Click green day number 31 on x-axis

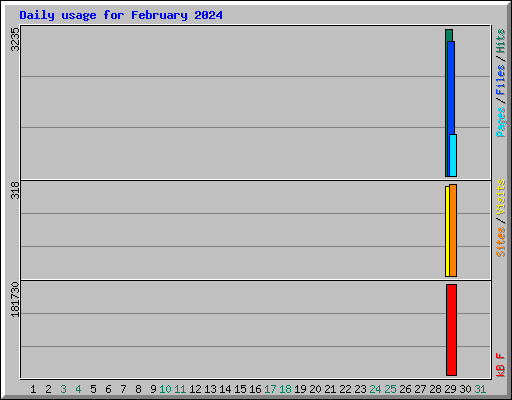(x=480, y=389)
